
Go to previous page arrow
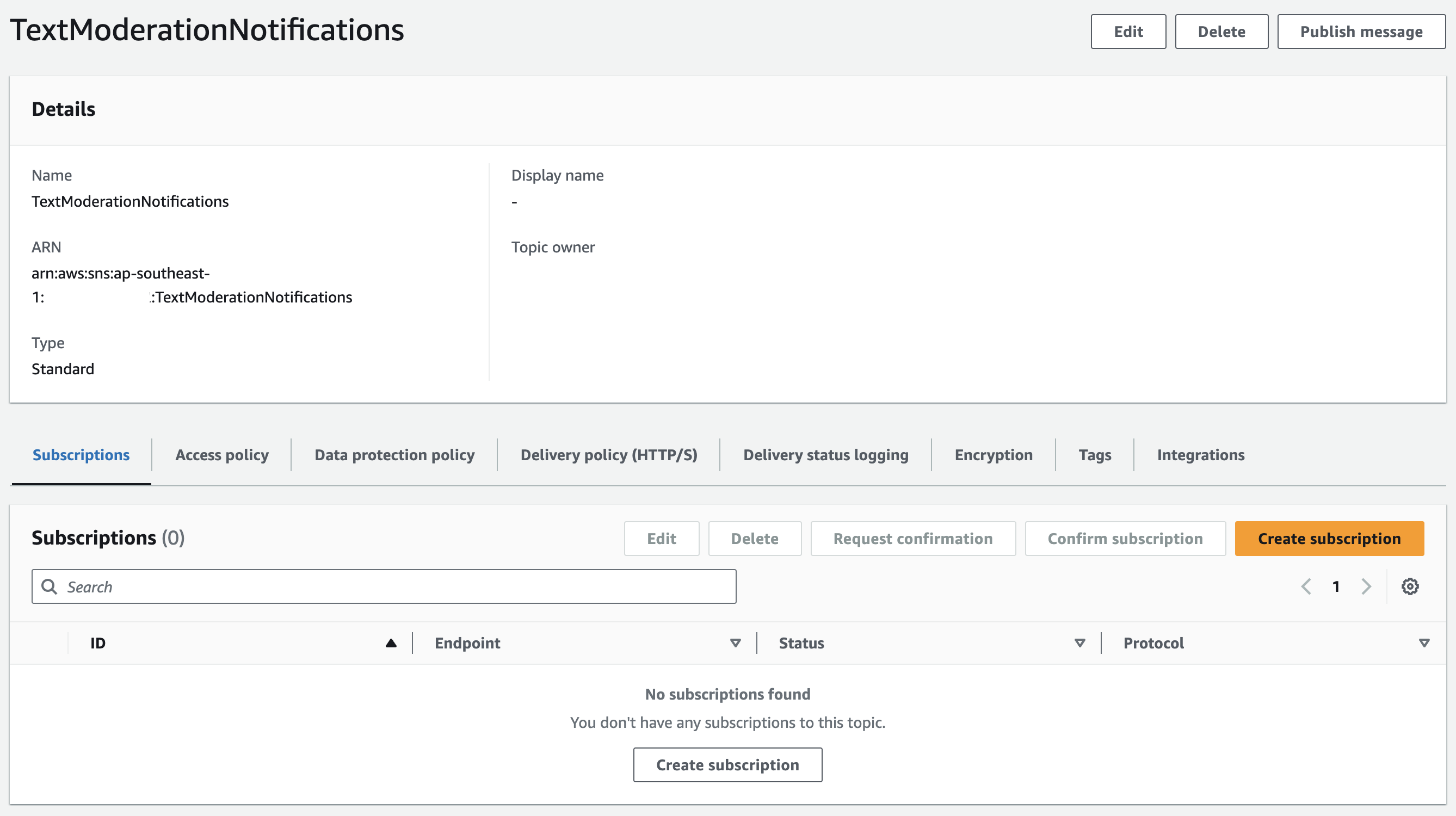coord(1306,586)
